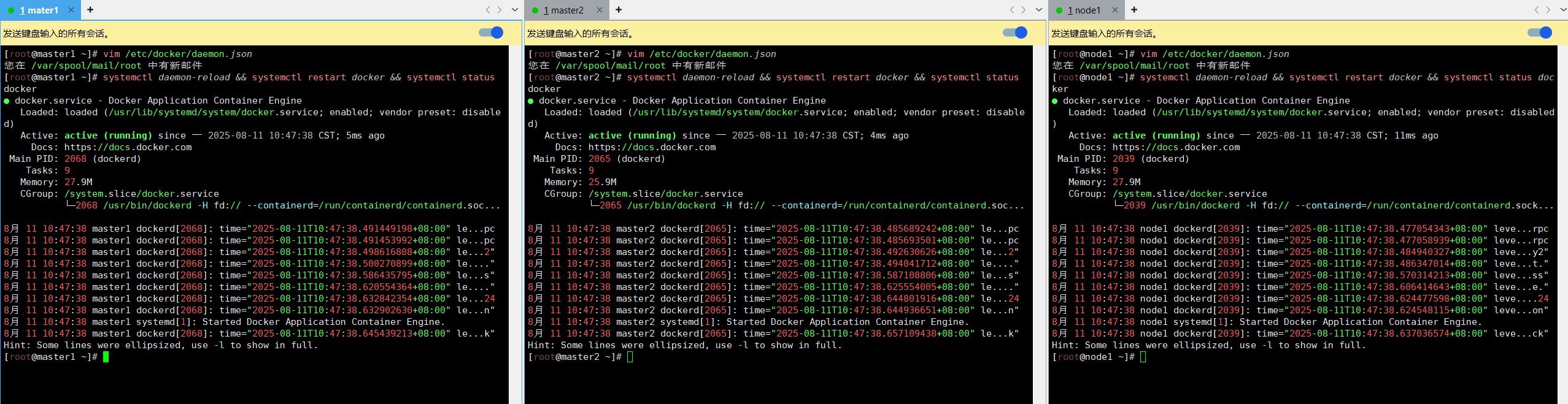This screenshot has height=404, width=1568.
Task: Open tab list dropdown in node1 pane
Action: click(1564, 10)
